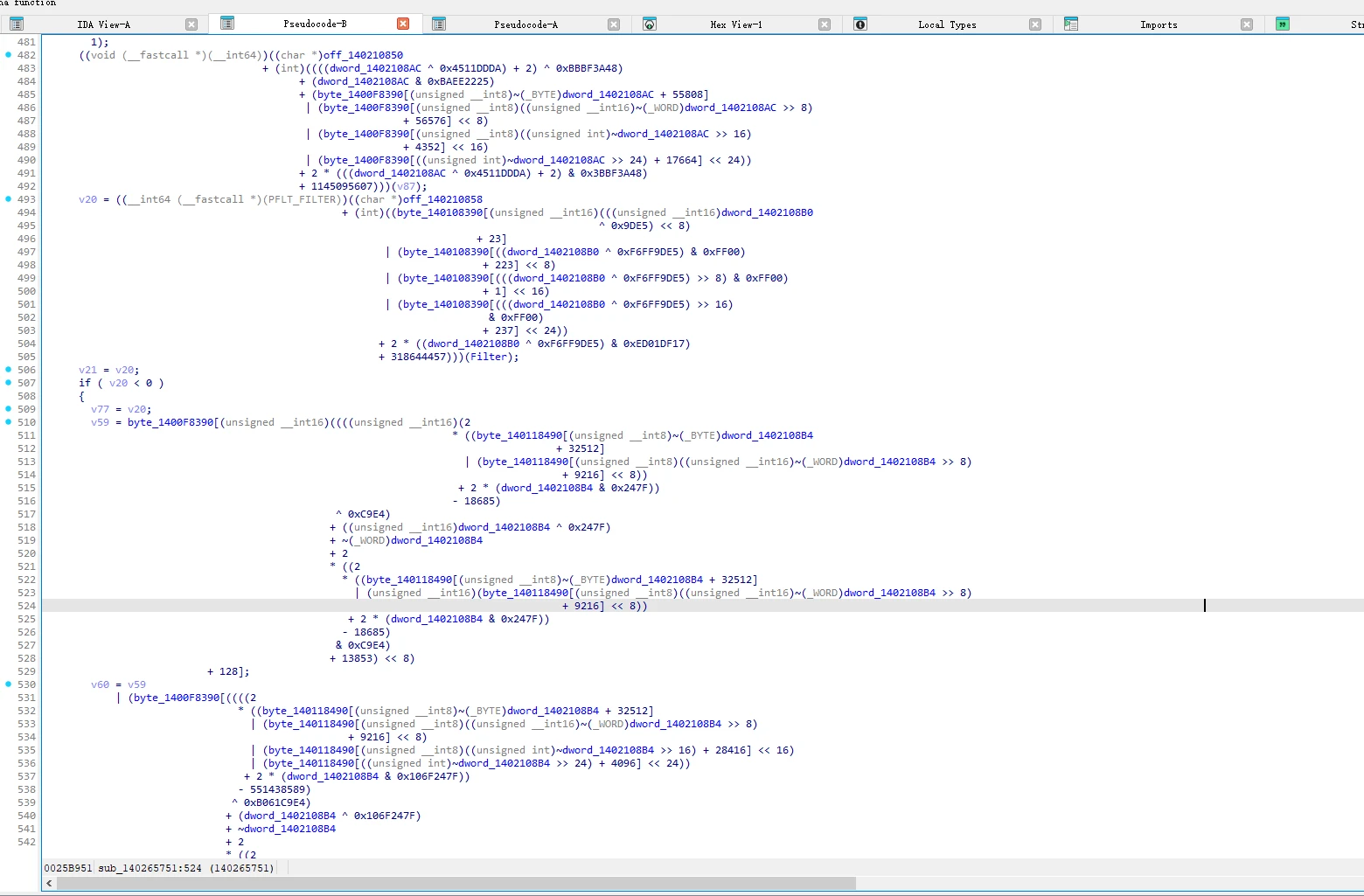Close the Pseudocode-A tab
The image size is (1364, 896).
(614, 24)
